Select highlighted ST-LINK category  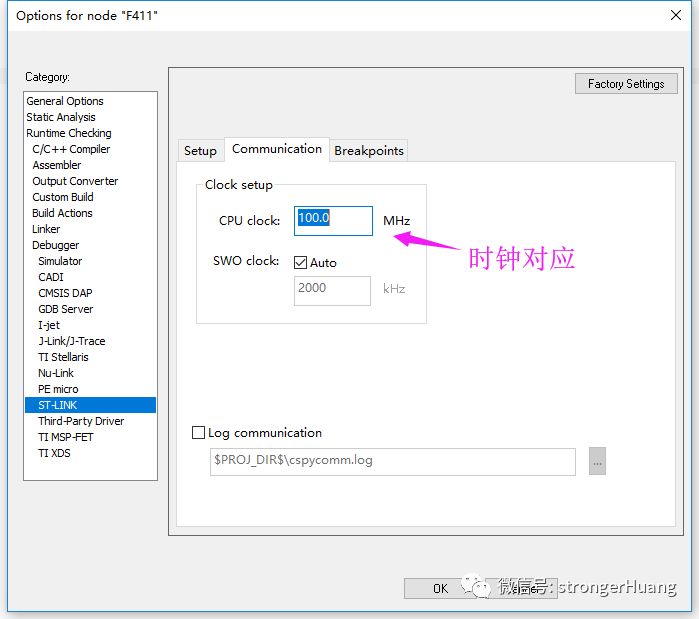pos(90,405)
